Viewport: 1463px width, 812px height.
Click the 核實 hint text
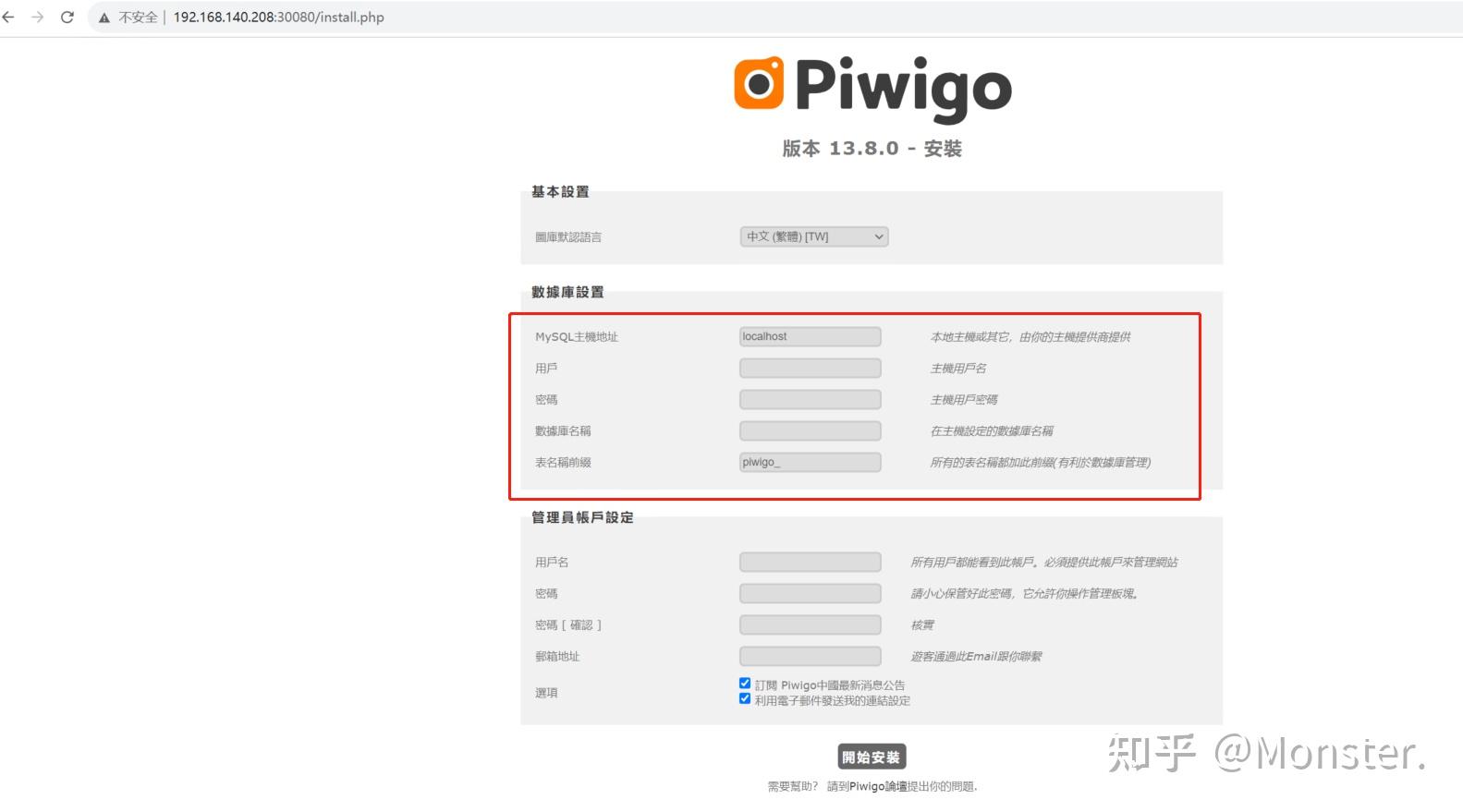pos(922,624)
